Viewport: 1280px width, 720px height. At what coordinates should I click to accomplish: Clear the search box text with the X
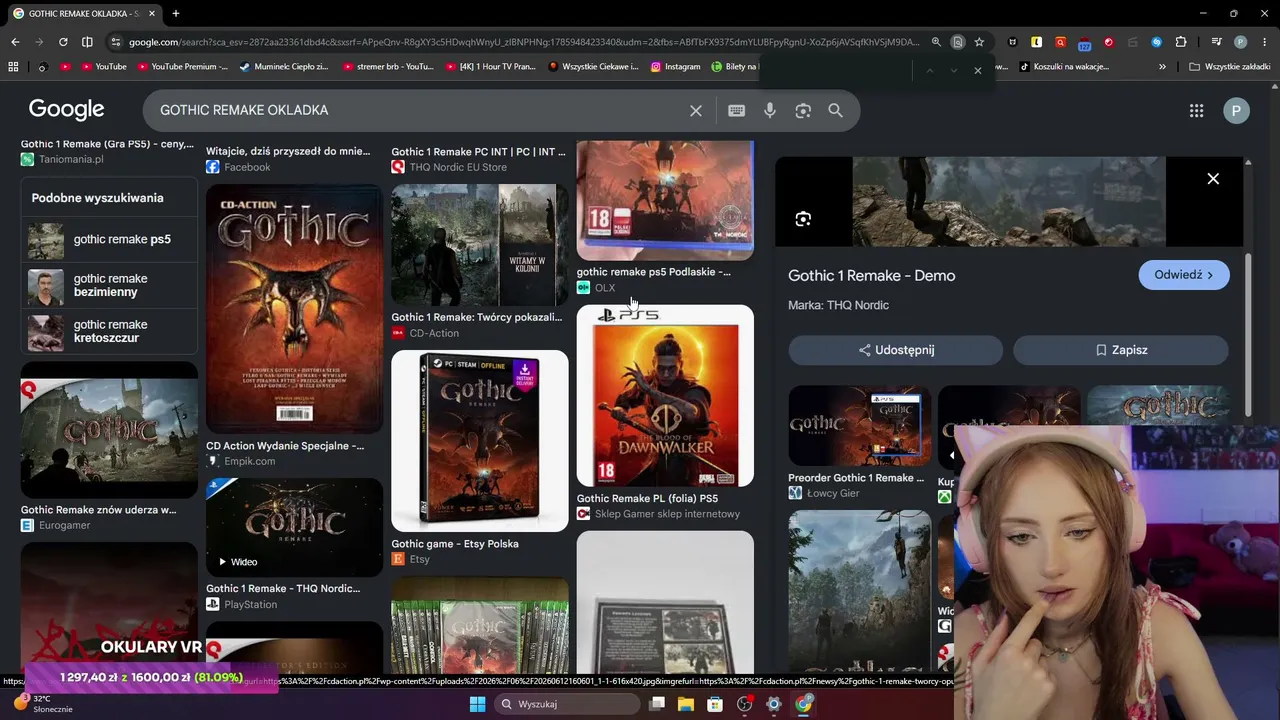[x=696, y=110]
